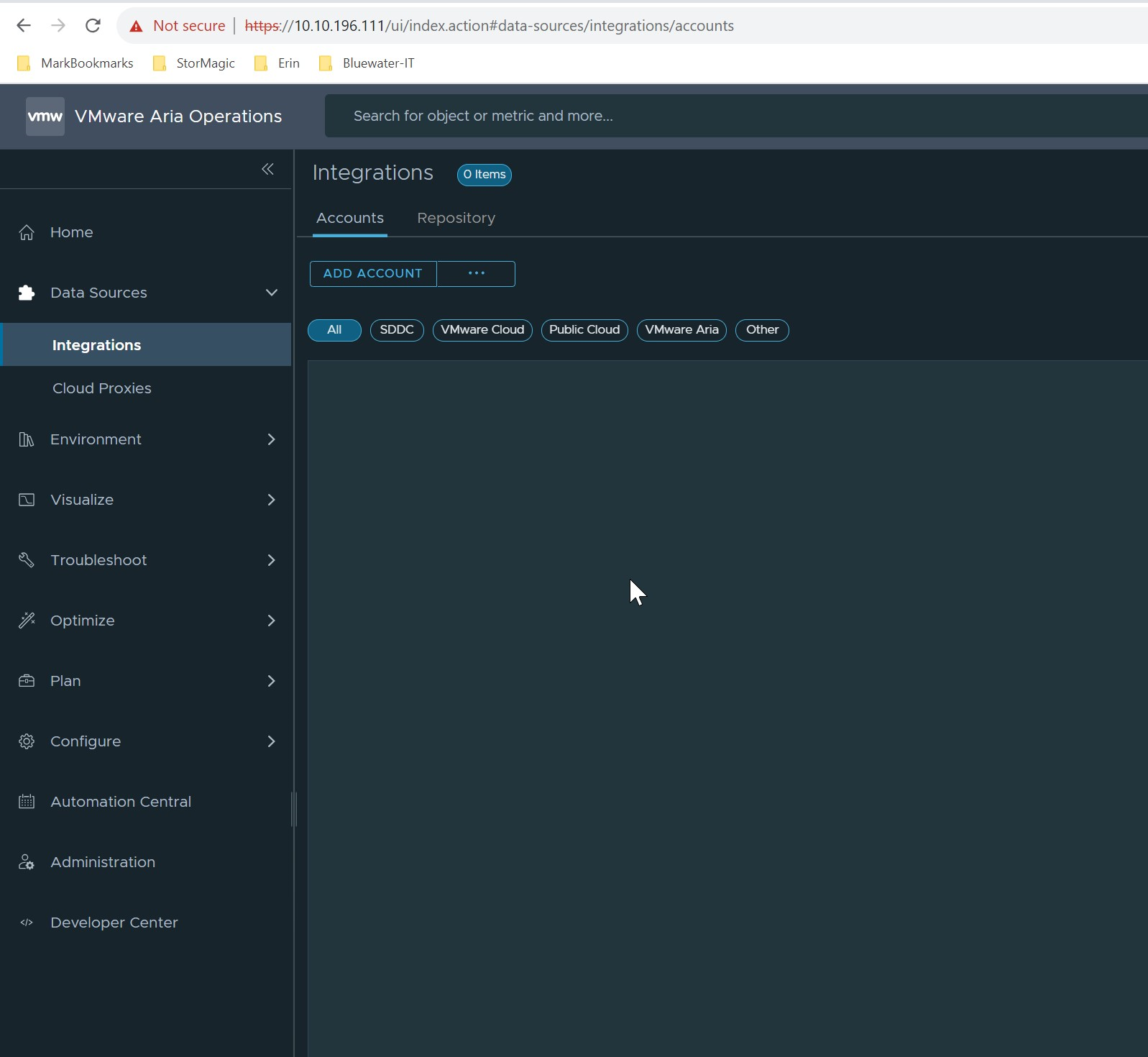Expand Environment using its chevron arrow
1148x1057 pixels.
pyautogui.click(x=272, y=439)
